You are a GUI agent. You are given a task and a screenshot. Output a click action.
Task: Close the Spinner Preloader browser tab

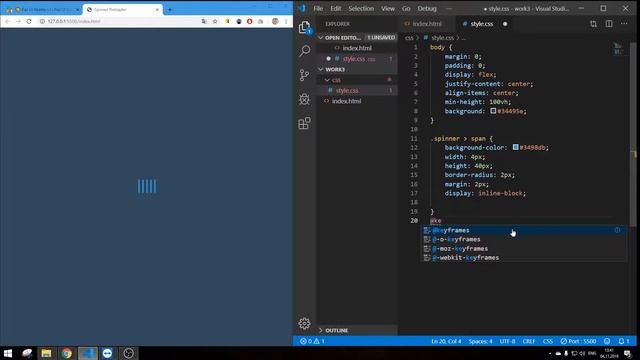pos(157,9)
